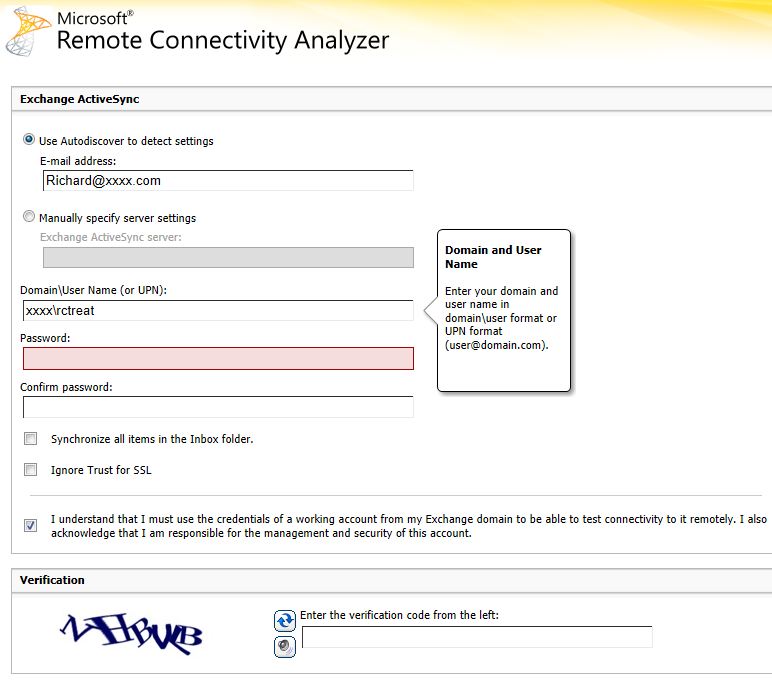Screen dimensions: 772x685
Task: Click the Domain\User Name input field
Action: click(218, 311)
